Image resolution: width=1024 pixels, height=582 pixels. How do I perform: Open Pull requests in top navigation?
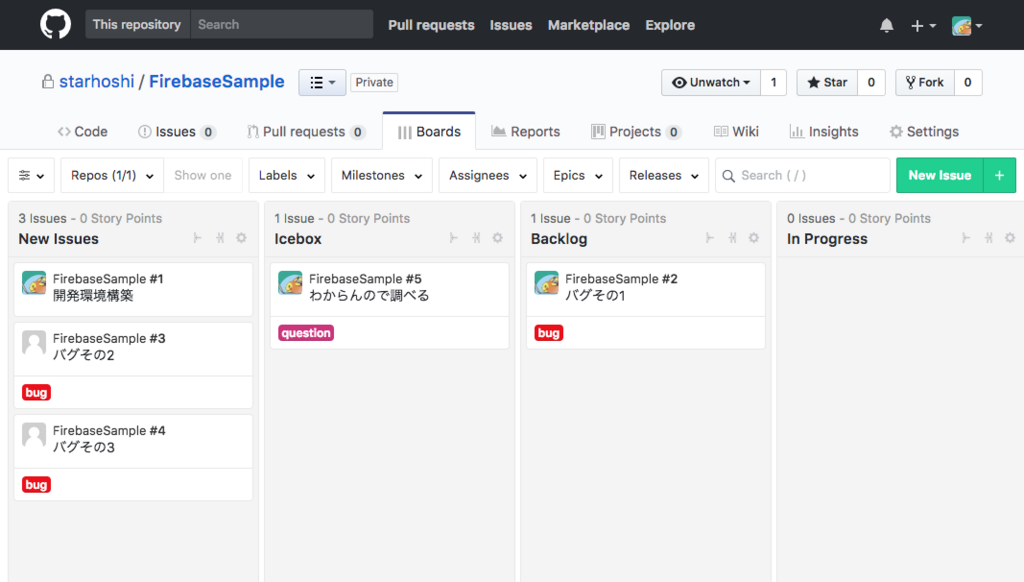click(x=431, y=25)
